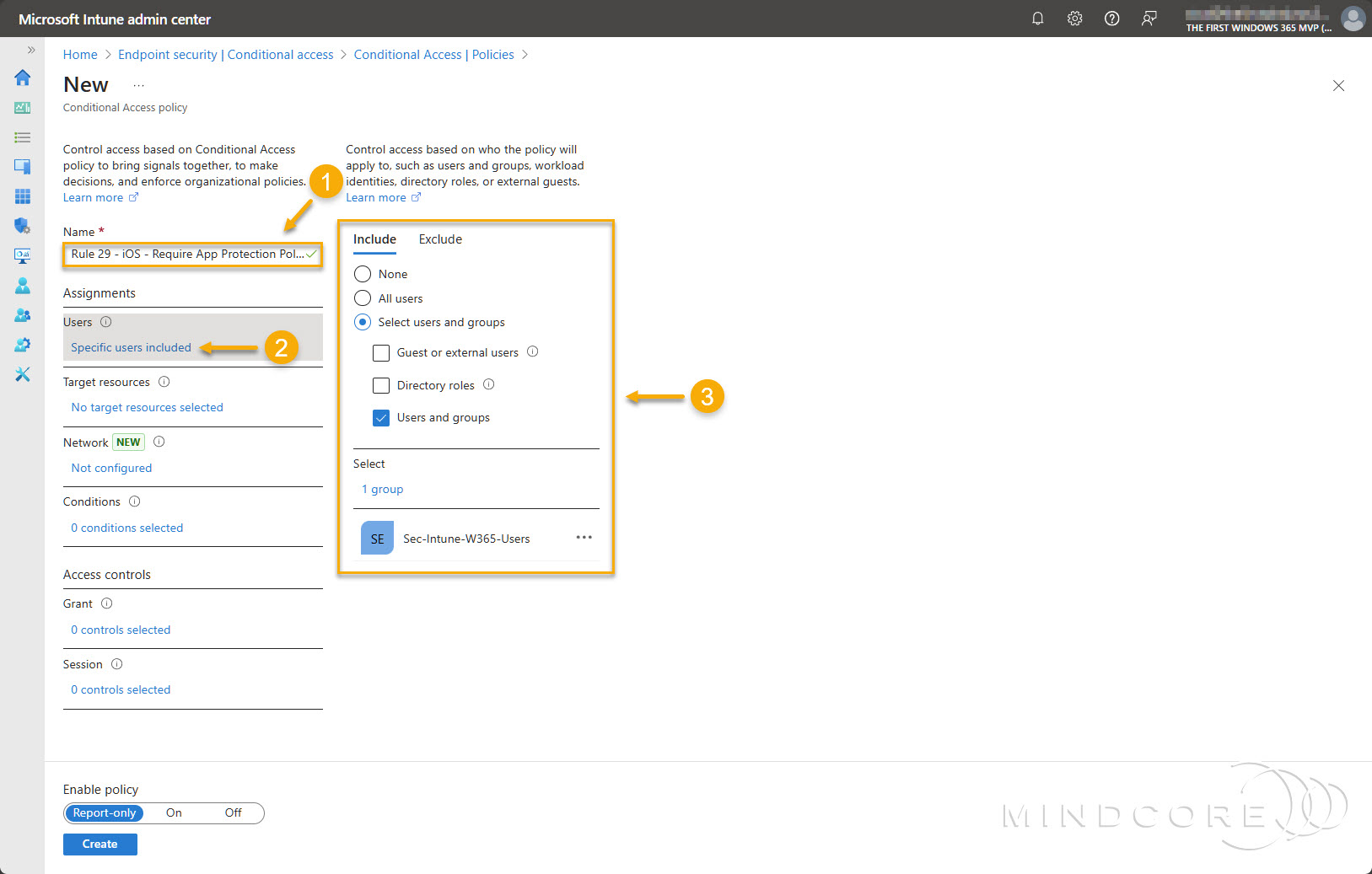Screen dimensions: 1372x874
Task: Open the 1 group selection link
Action: coord(382,489)
